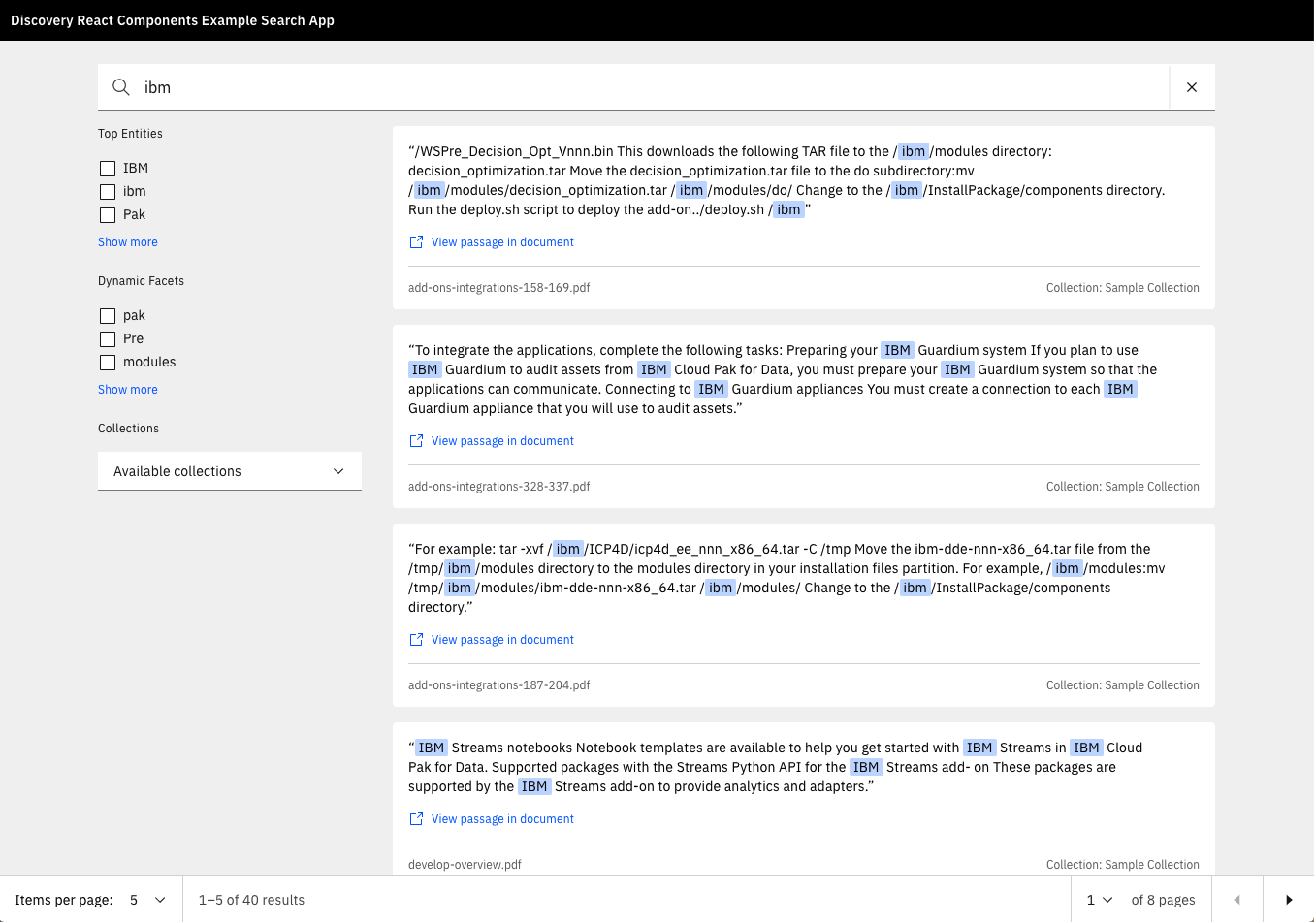Click the magnifier search icon
Image resolution: width=1316 pixels, height=923 pixels.
point(121,87)
